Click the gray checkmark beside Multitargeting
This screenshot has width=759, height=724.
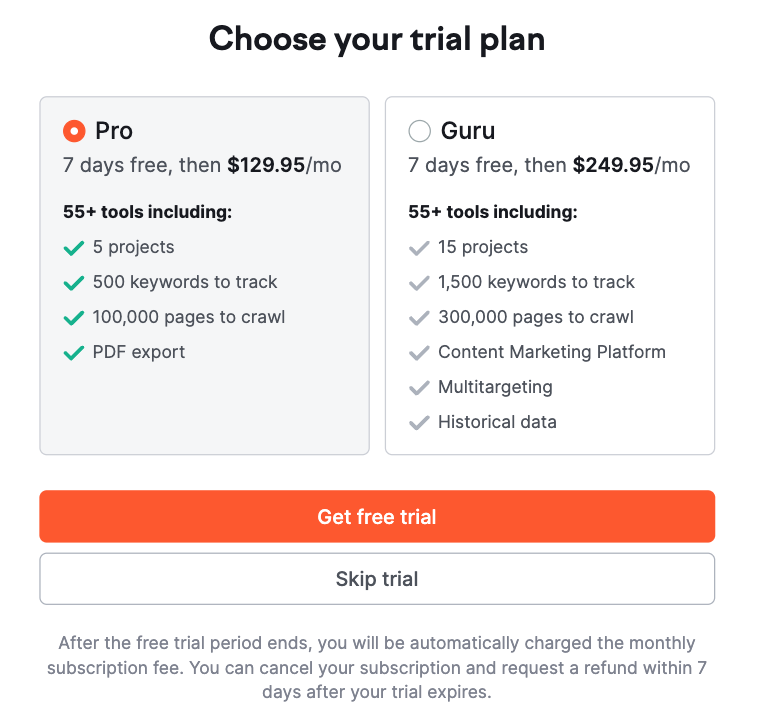(x=419, y=388)
